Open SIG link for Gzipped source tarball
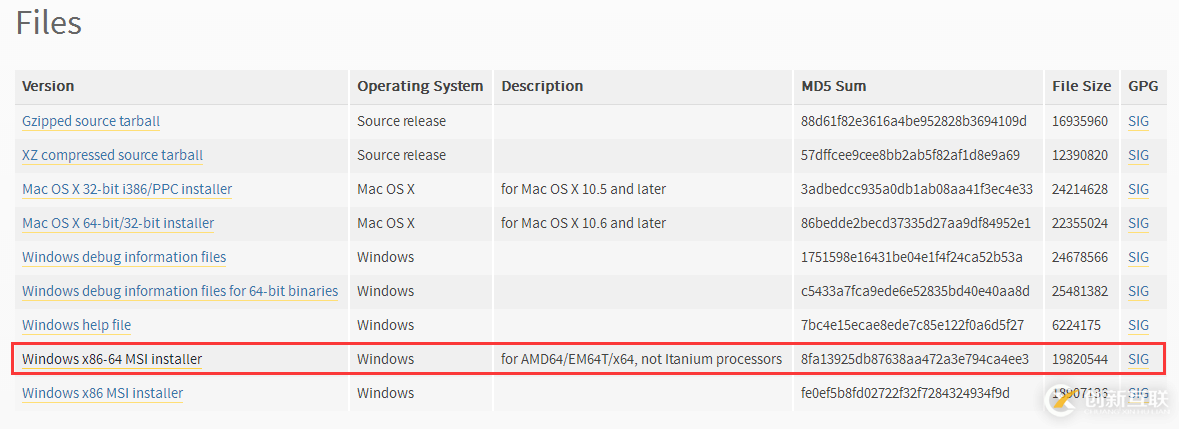The height and width of the screenshot is (429, 1179). point(1138,121)
